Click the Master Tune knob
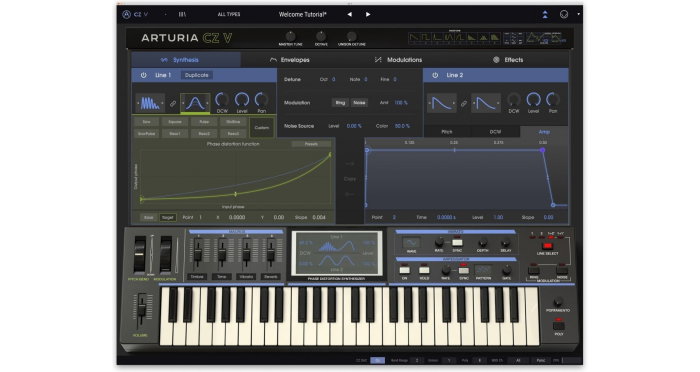 tap(290, 36)
